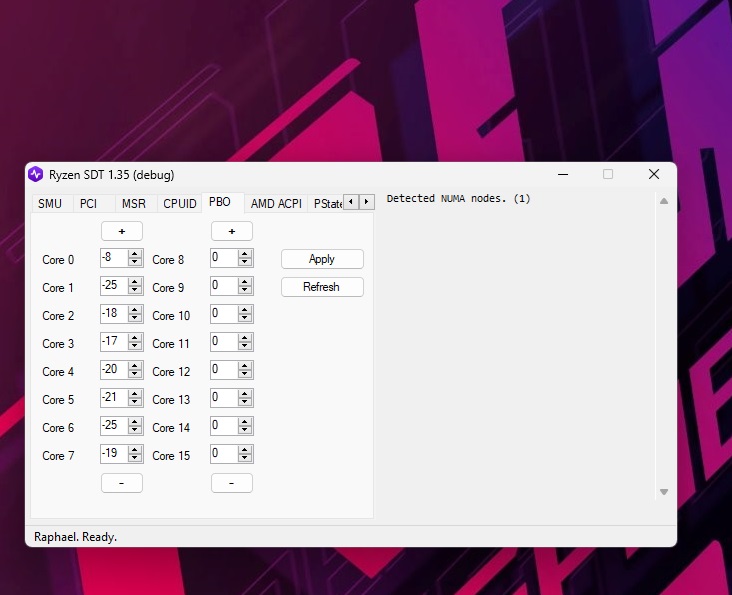
Task: Click the Core 5 value field
Action: click(114, 398)
